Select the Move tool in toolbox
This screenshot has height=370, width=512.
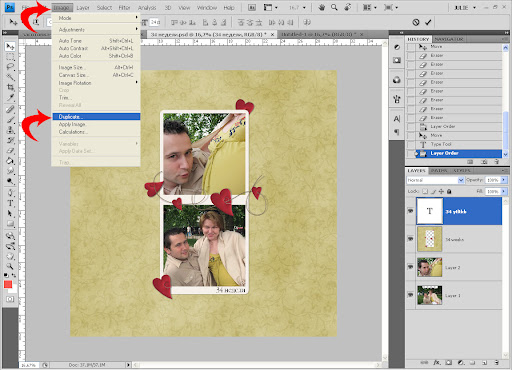[x=10, y=46]
